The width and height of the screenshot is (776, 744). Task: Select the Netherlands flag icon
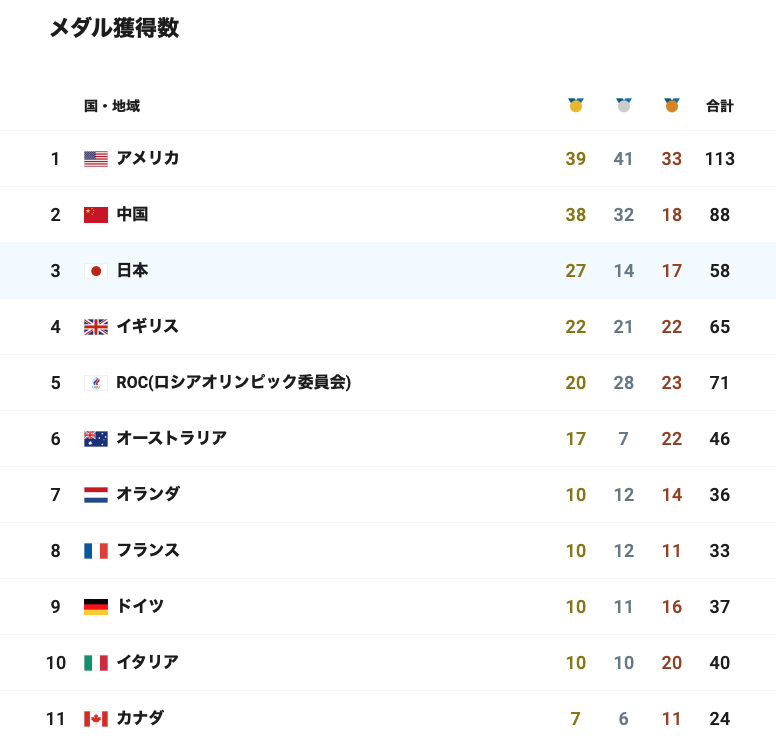tap(96, 495)
